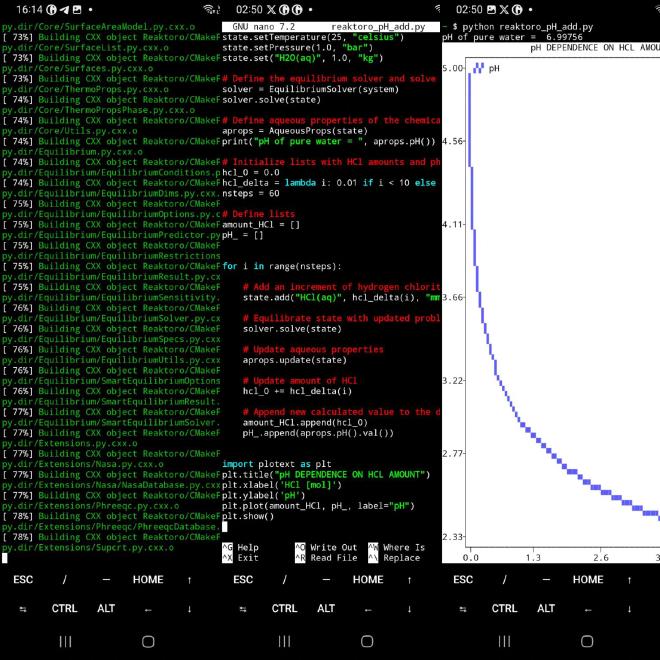Click the blue pH legend marker in the plot
The image size is (660, 660).
point(477,68)
